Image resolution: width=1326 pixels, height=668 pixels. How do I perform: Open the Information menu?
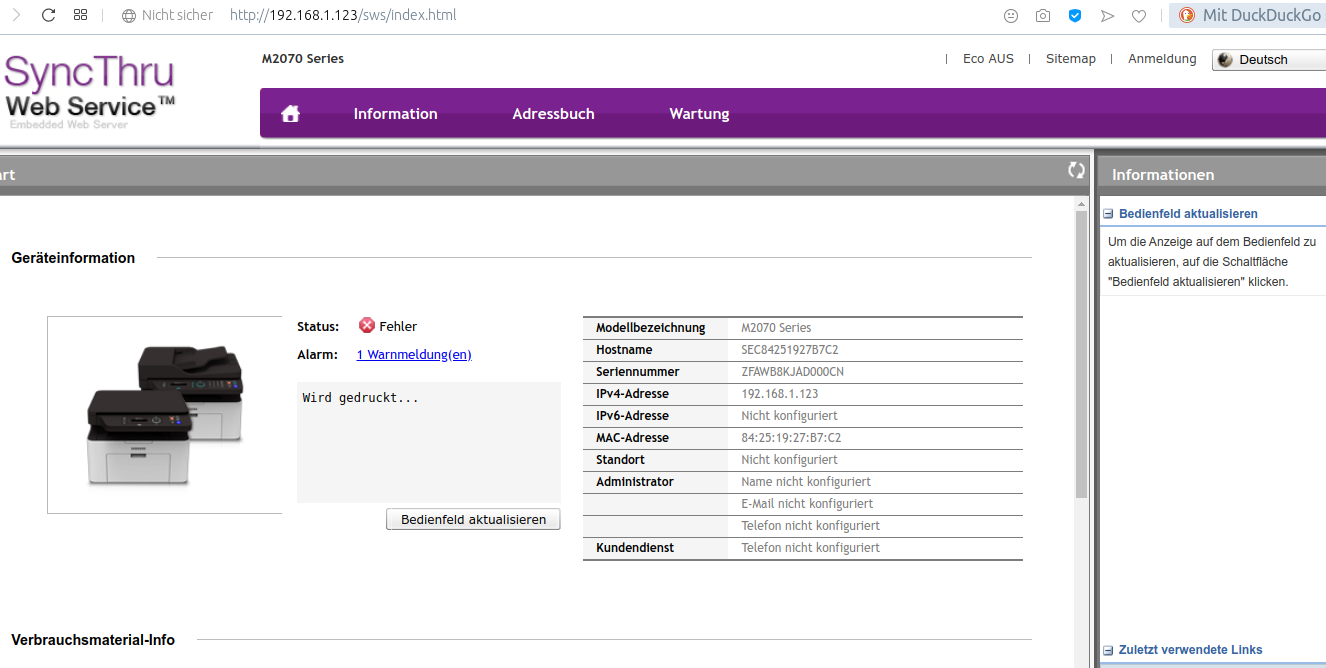coord(395,113)
